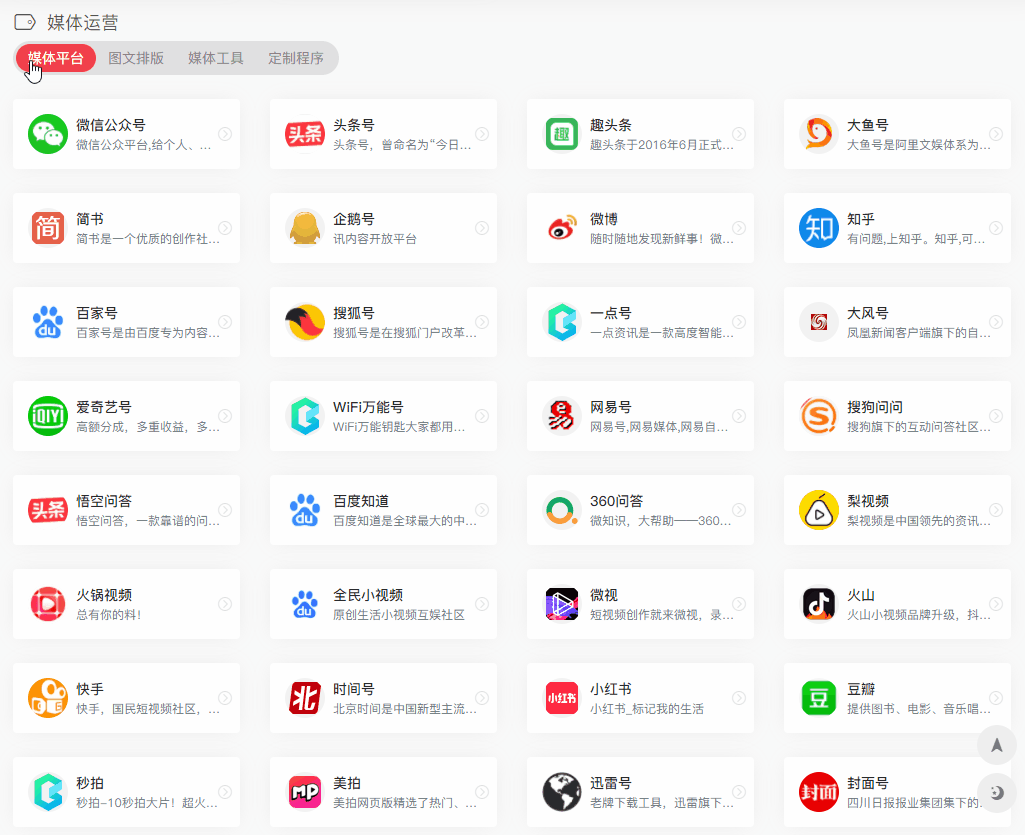Click the 小红书 red icon
1025x835 pixels.
[x=562, y=698]
